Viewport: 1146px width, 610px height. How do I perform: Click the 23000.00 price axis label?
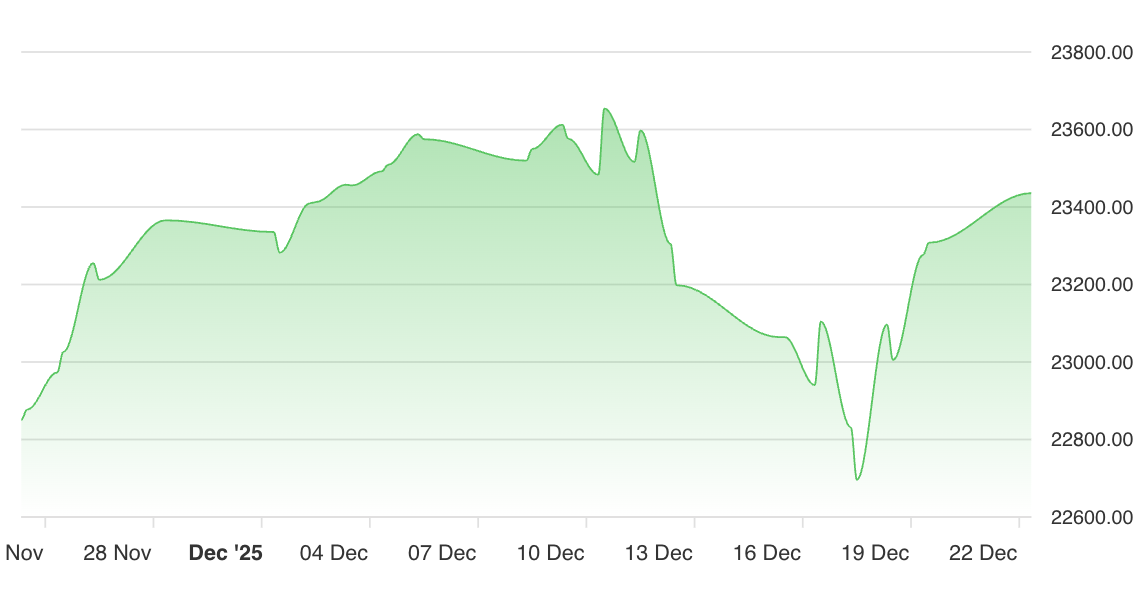tap(1091, 362)
